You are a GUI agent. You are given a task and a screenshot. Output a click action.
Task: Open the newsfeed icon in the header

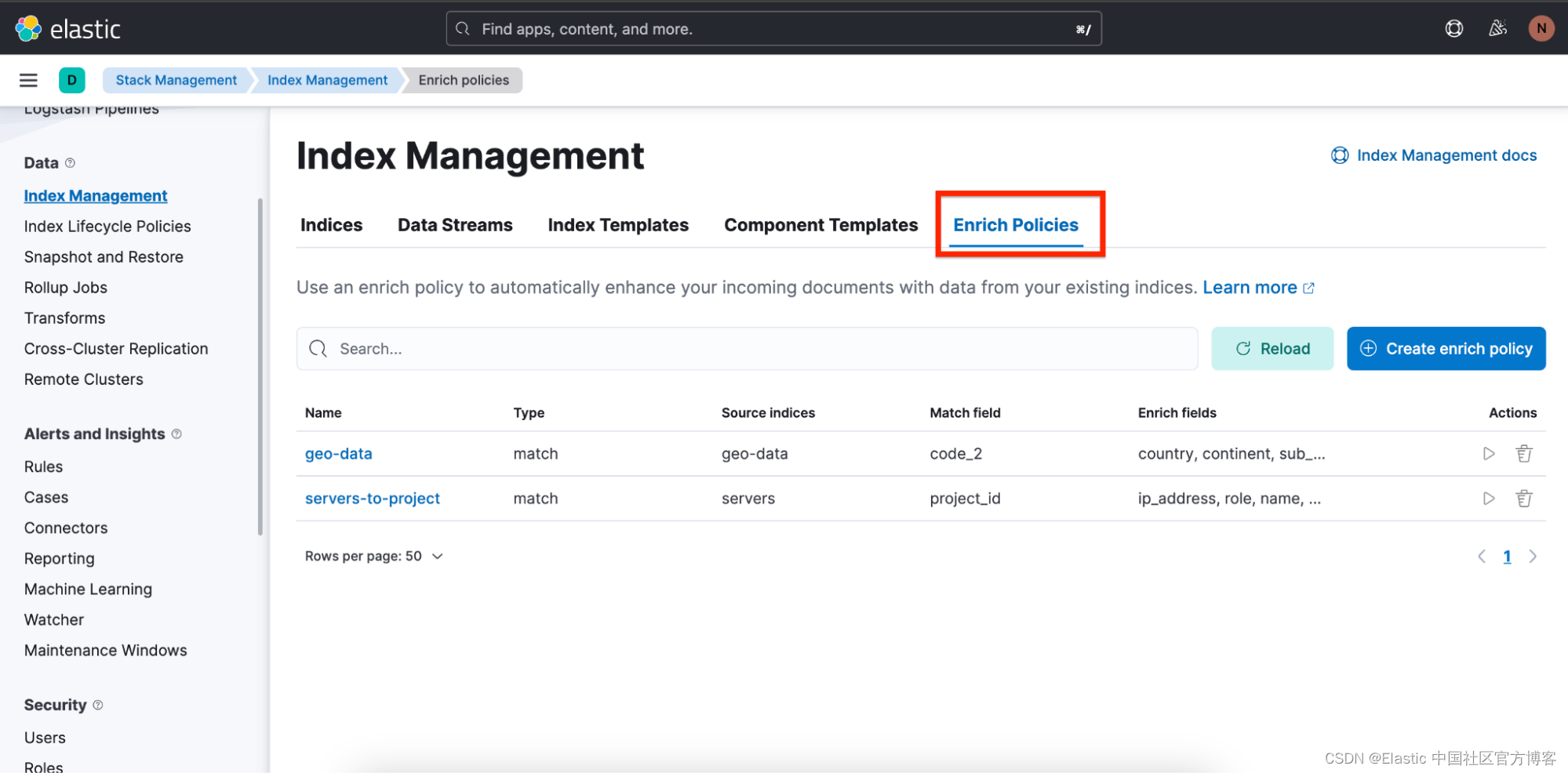(x=1497, y=29)
